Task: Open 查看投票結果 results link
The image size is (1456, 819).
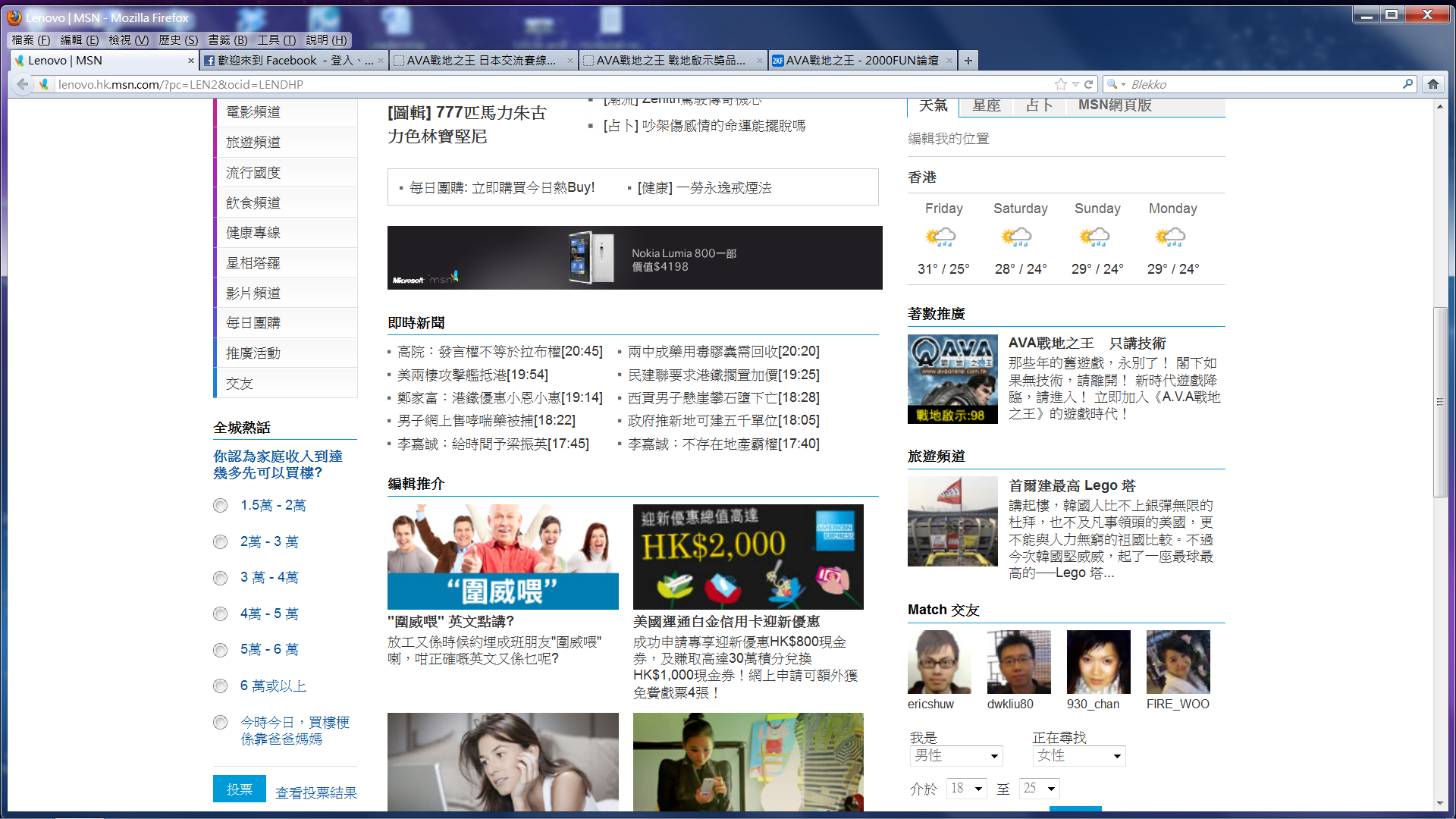Action: [315, 792]
